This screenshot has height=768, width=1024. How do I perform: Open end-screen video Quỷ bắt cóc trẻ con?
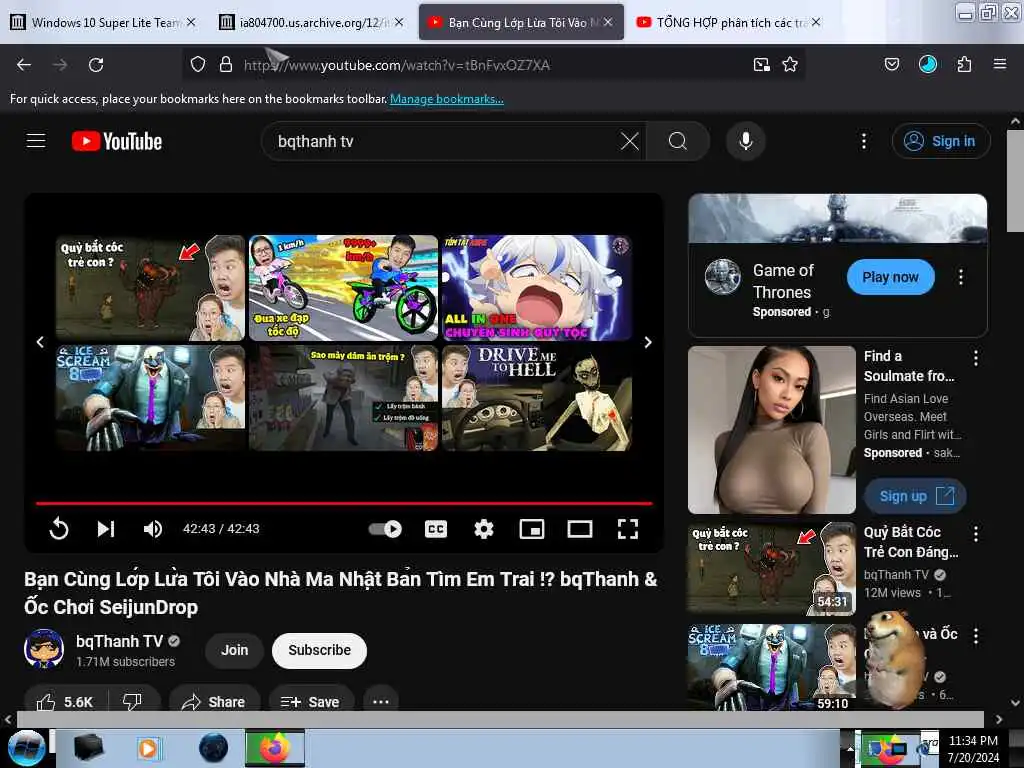[x=150, y=288]
